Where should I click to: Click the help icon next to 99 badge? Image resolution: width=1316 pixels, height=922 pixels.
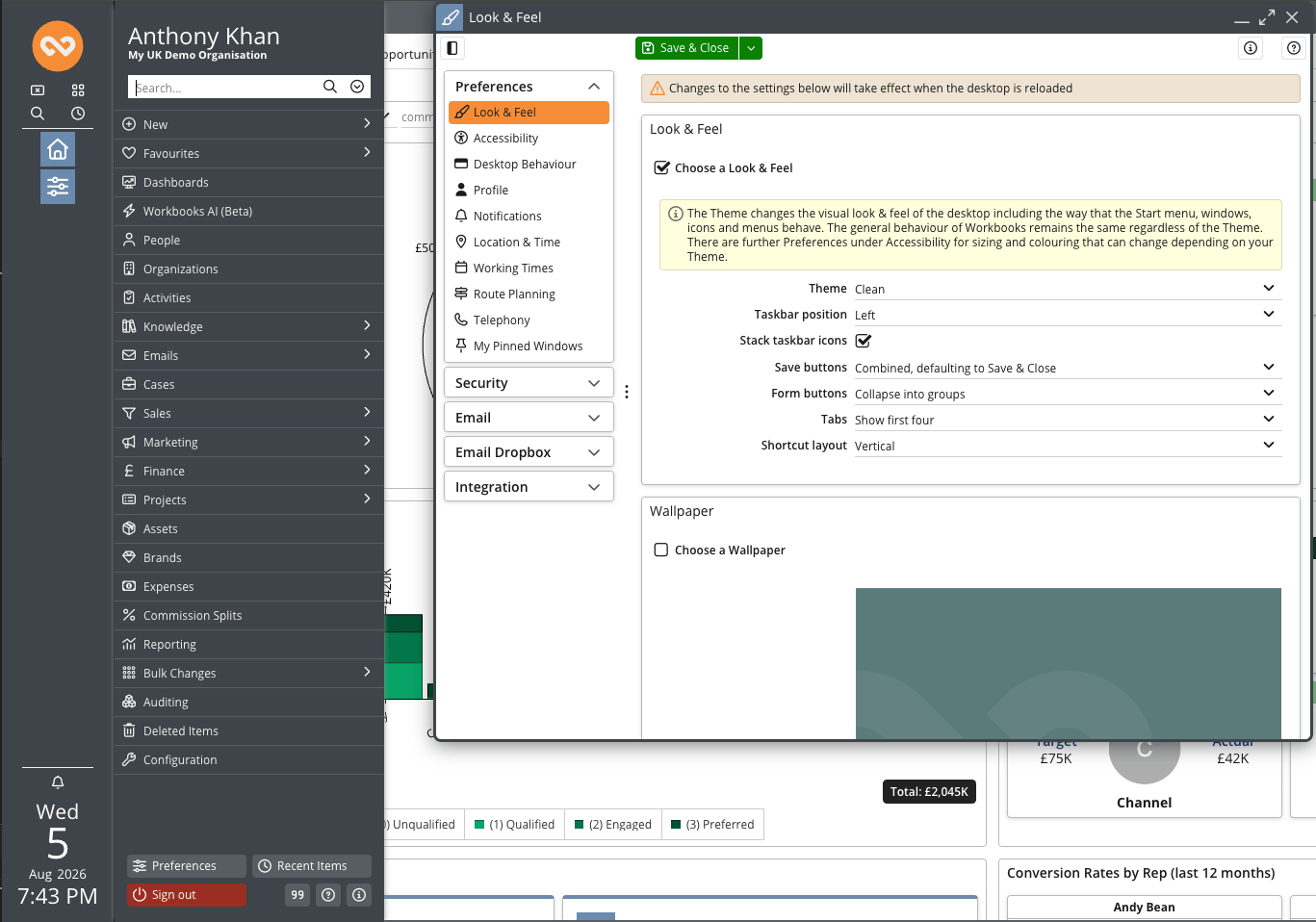click(328, 895)
